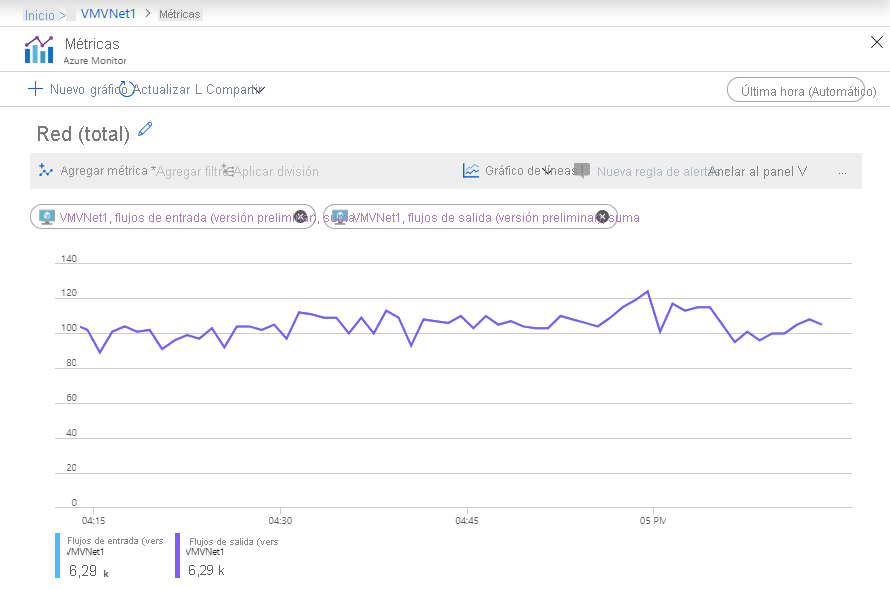Open the Gráfico de líneas chart type icon
This screenshot has height=589, width=890.
click(470, 171)
